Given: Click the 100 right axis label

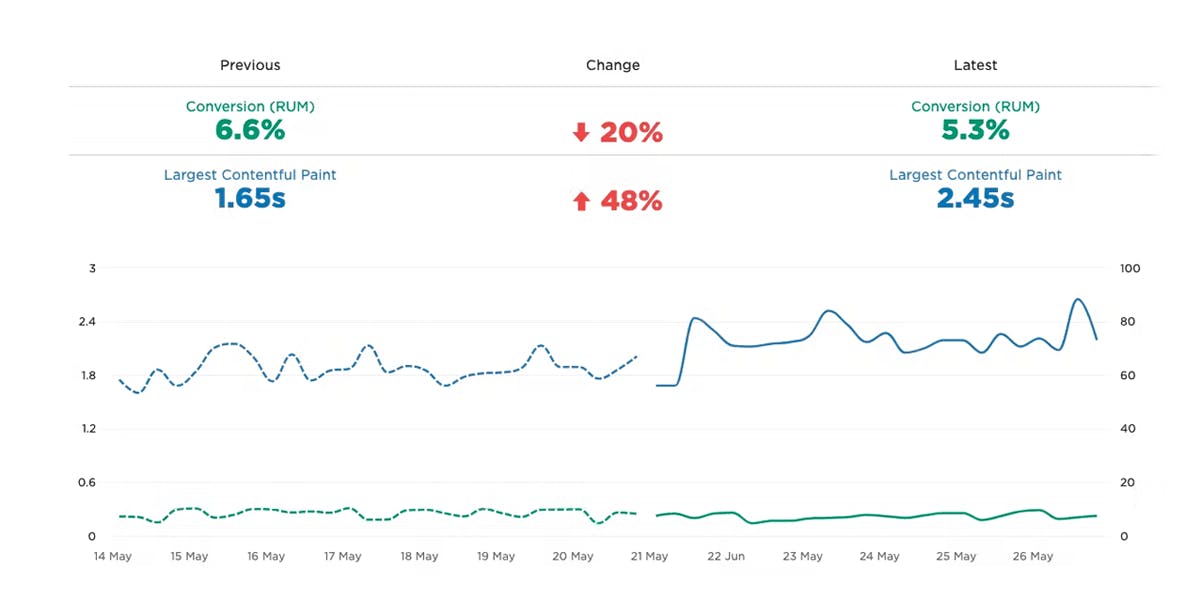Looking at the screenshot, I should click(x=1130, y=269).
